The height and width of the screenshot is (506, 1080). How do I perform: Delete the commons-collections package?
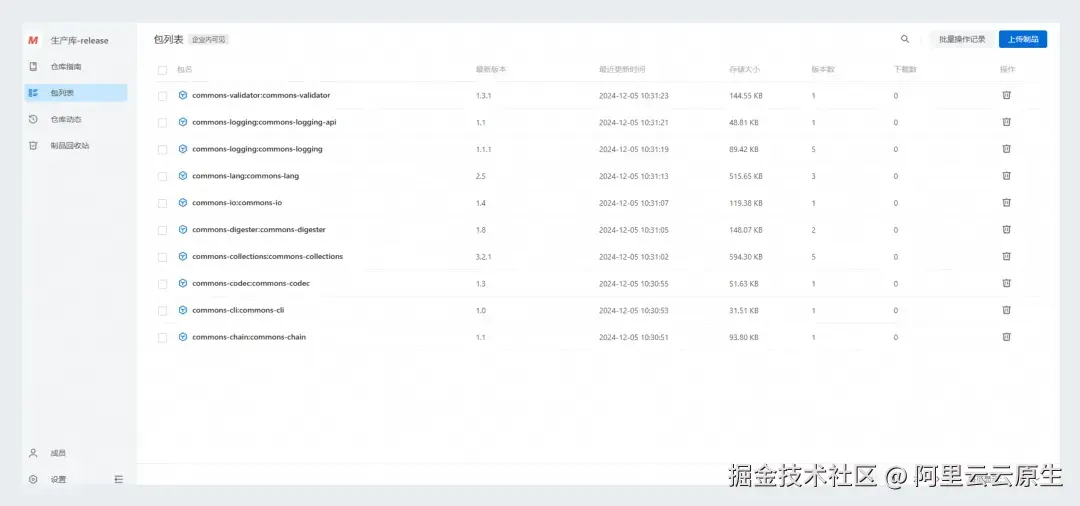pos(1006,256)
